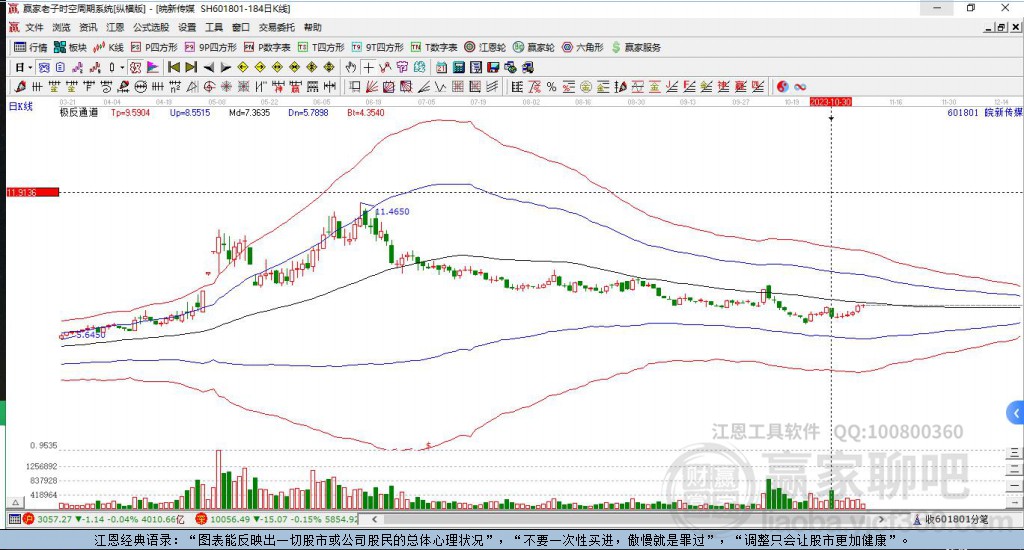1024x550 pixels.
Task: Open the P四方形 tool
Action: [x=153, y=47]
